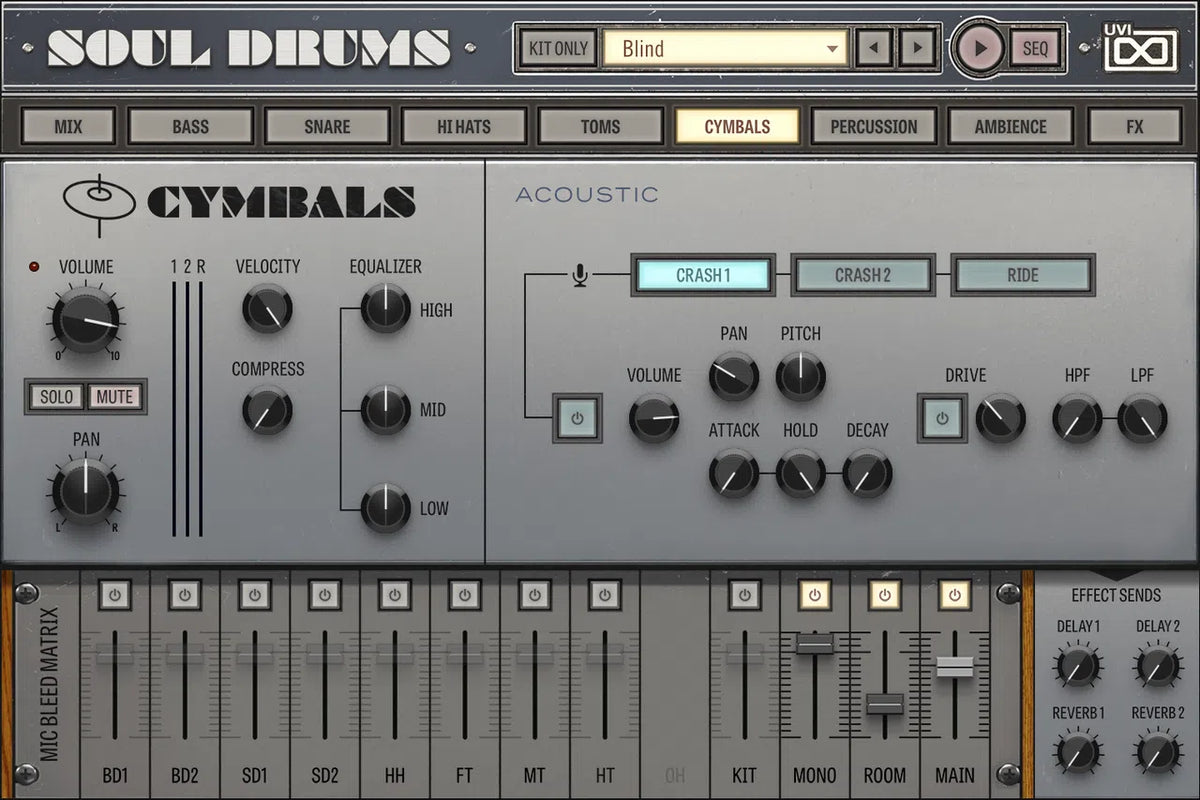Open the HI HATS tab
Image resolution: width=1200 pixels, height=800 pixels.
pos(464,126)
